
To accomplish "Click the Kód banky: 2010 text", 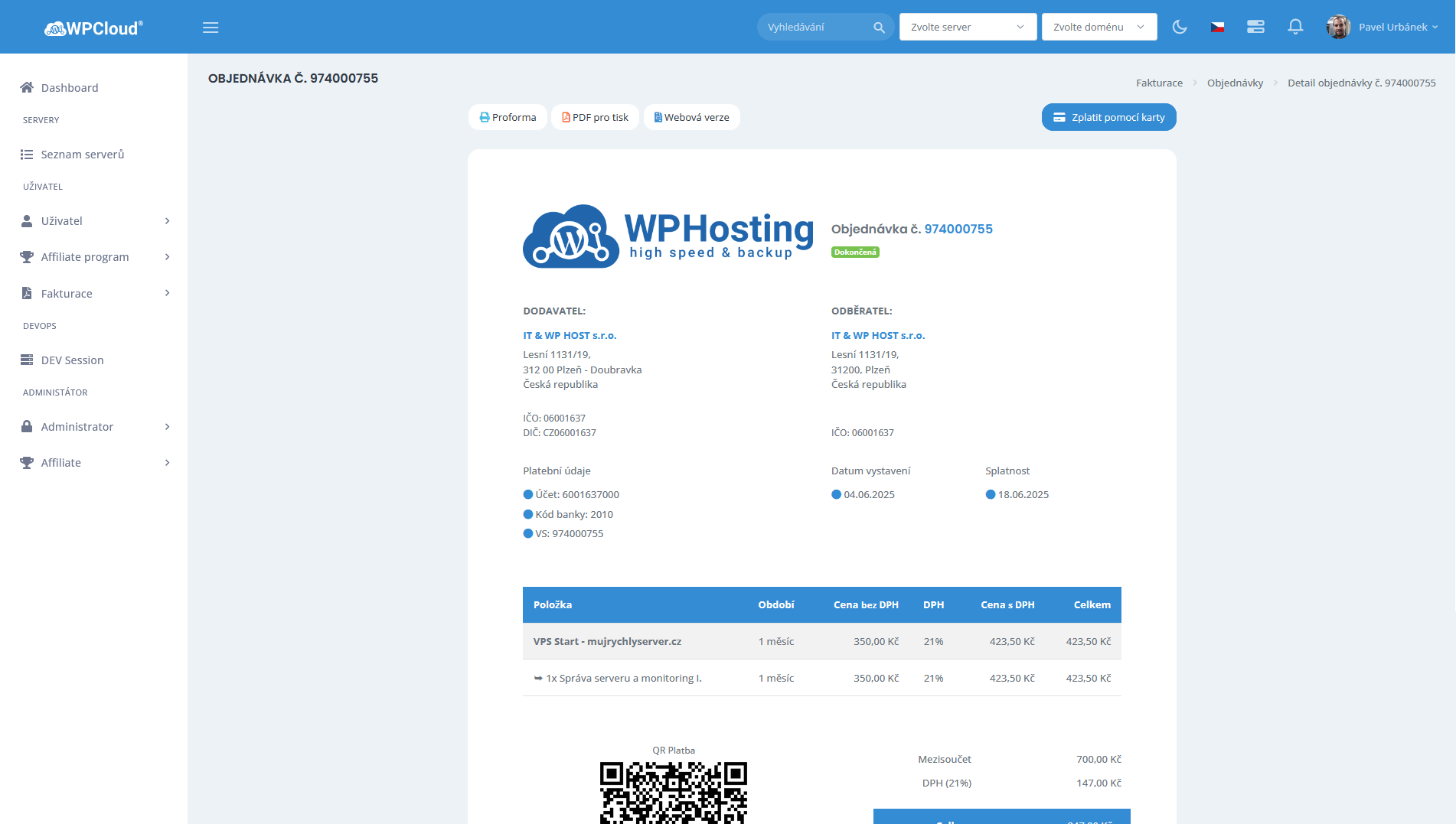I will pyautogui.click(x=574, y=514).
